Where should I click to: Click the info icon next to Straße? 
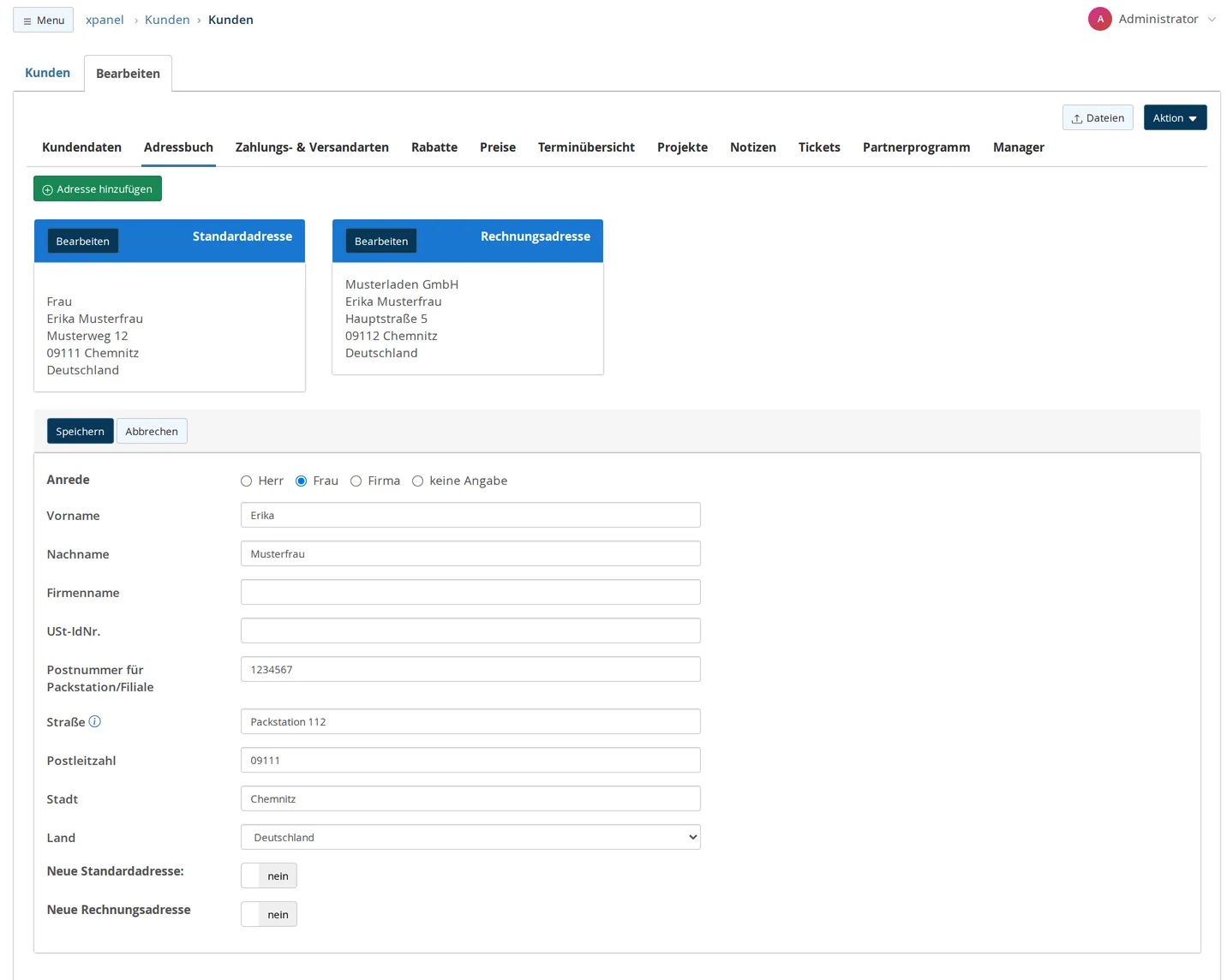[x=95, y=721]
